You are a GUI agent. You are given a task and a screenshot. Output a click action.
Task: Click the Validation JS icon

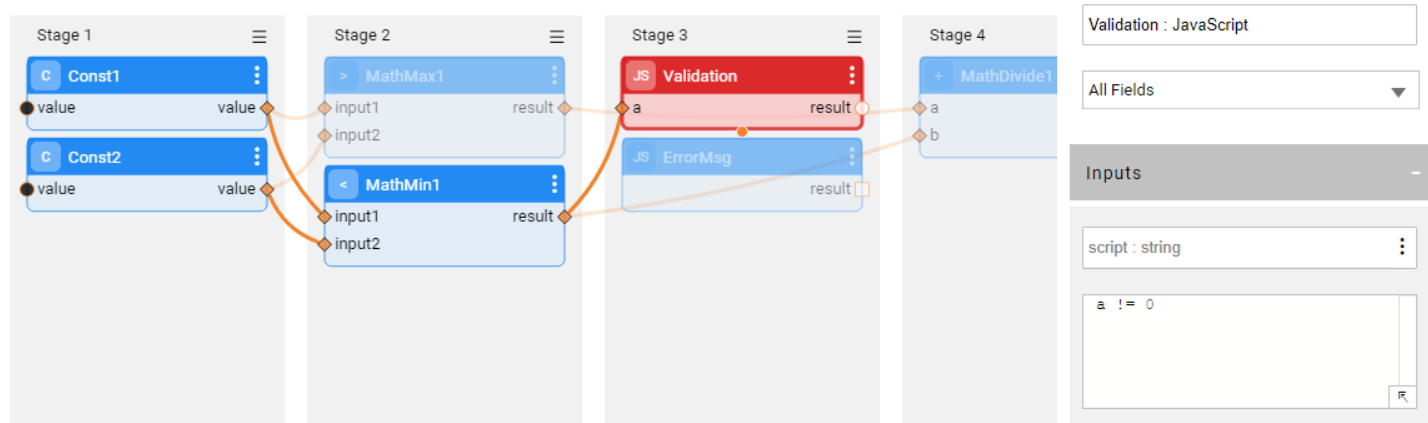pos(641,76)
